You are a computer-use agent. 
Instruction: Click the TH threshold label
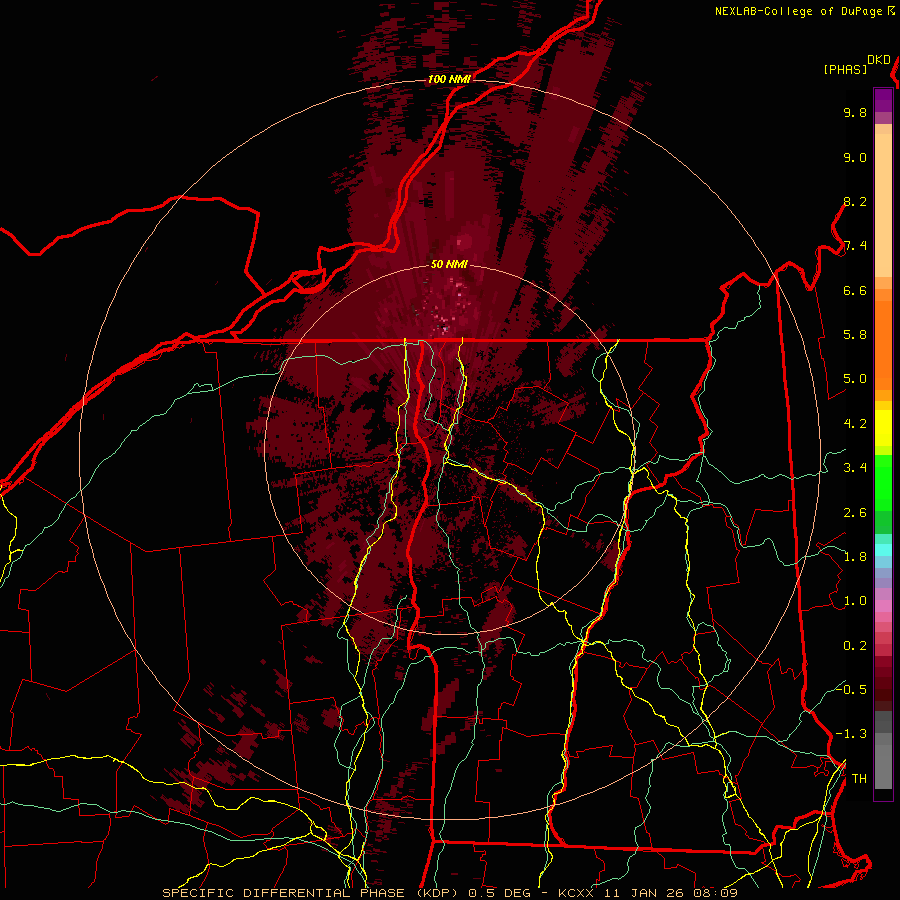tap(859, 779)
